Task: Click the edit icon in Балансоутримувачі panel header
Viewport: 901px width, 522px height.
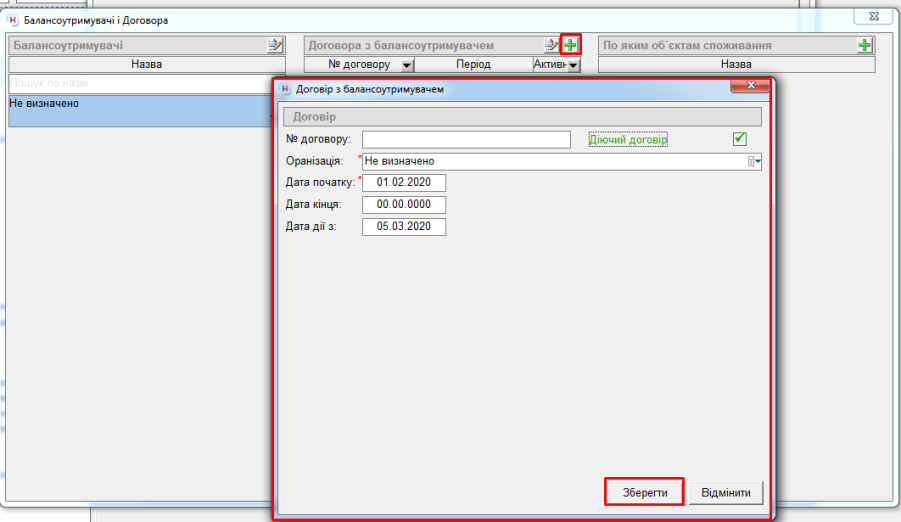Action: click(275, 45)
